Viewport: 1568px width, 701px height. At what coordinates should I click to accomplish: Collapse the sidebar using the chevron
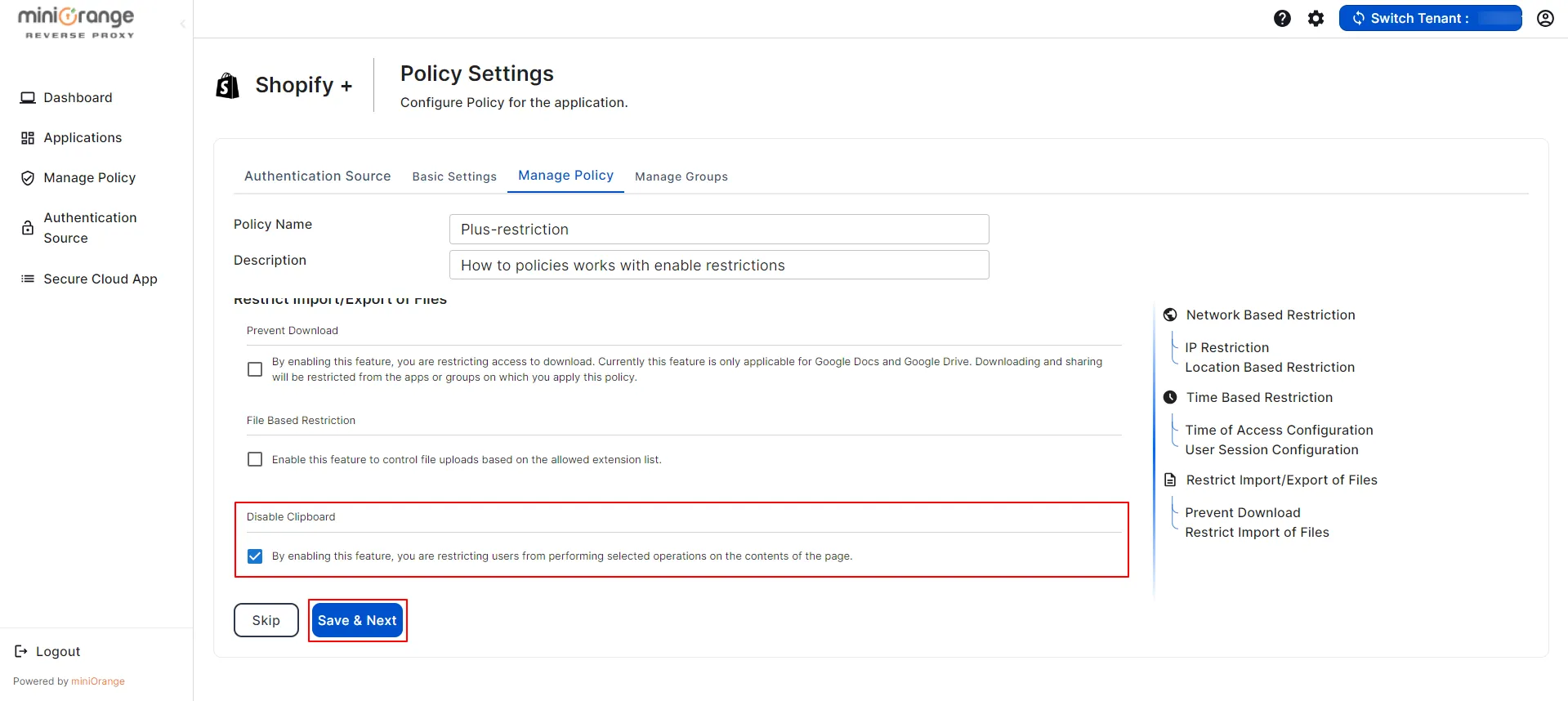pyautogui.click(x=183, y=25)
